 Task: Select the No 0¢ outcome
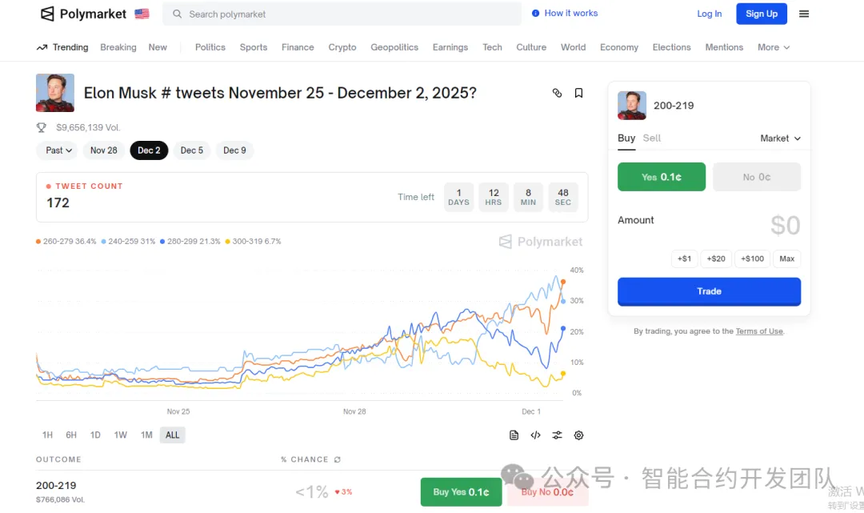(x=756, y=177)
